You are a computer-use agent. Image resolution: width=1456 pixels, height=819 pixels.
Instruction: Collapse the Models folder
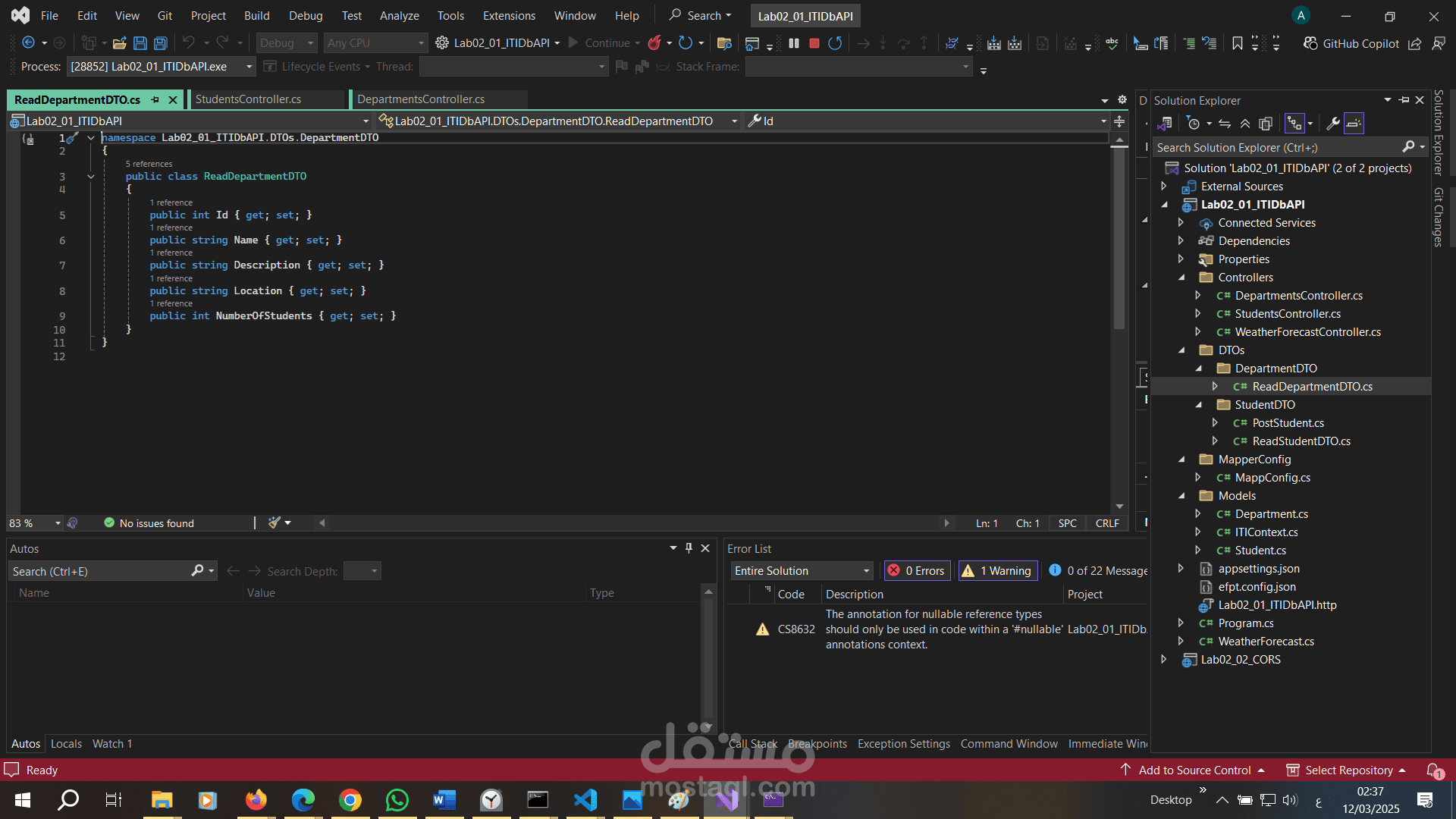click(1181, 496)
